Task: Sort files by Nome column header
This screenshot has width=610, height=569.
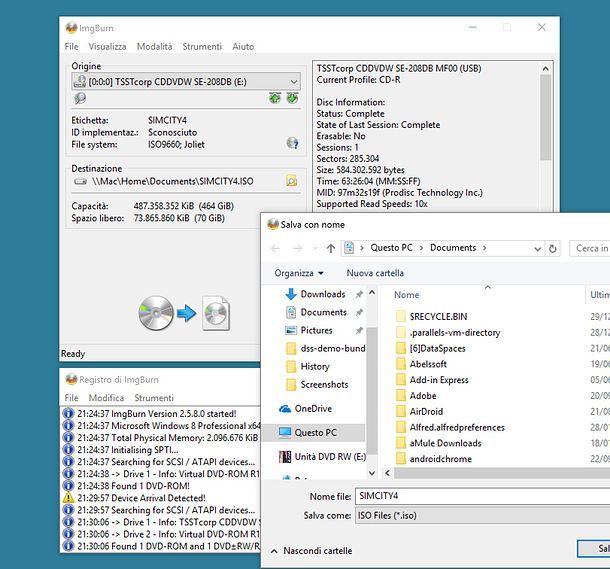Action: click(407, 295)
